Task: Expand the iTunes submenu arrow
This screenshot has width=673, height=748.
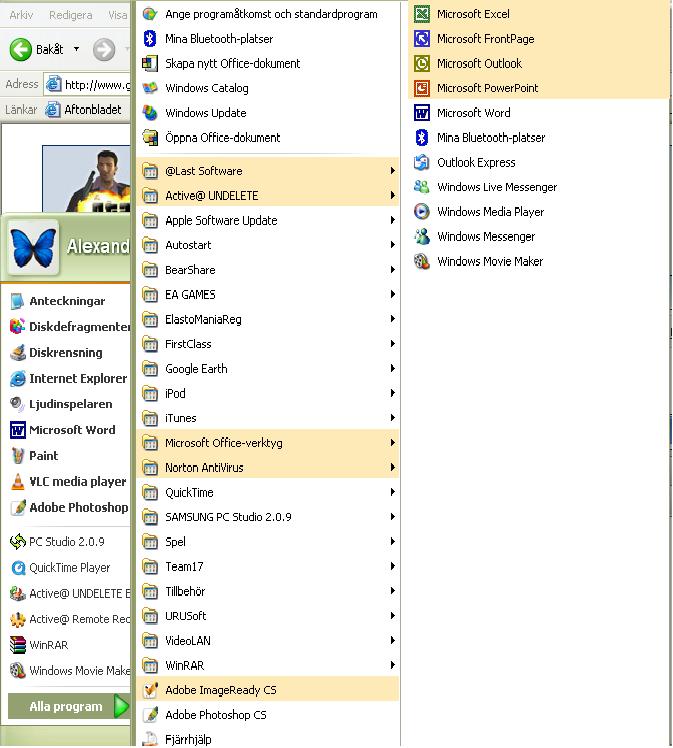Action: (x=393, y=418)
